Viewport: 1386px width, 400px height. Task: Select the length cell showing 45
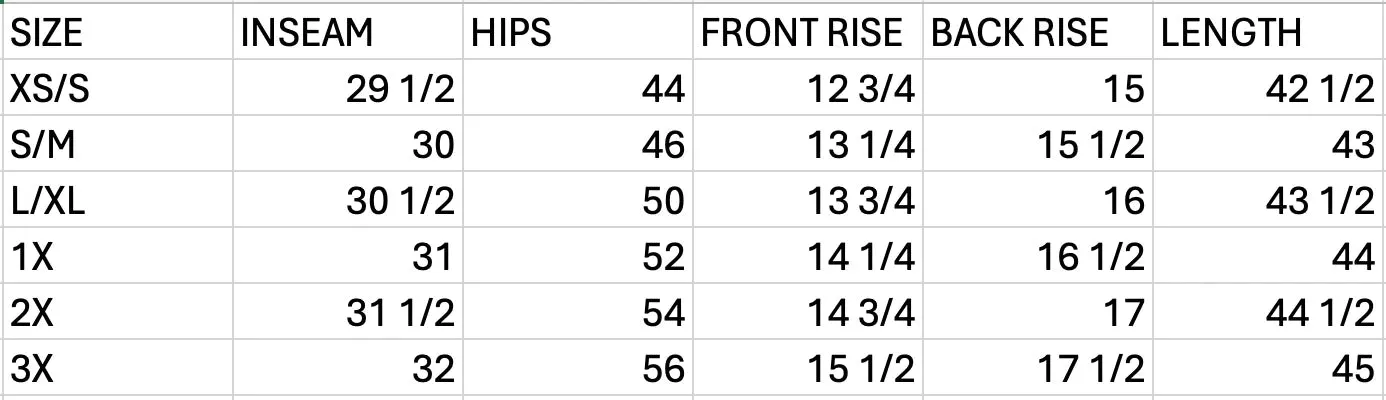coord(1269,369)
